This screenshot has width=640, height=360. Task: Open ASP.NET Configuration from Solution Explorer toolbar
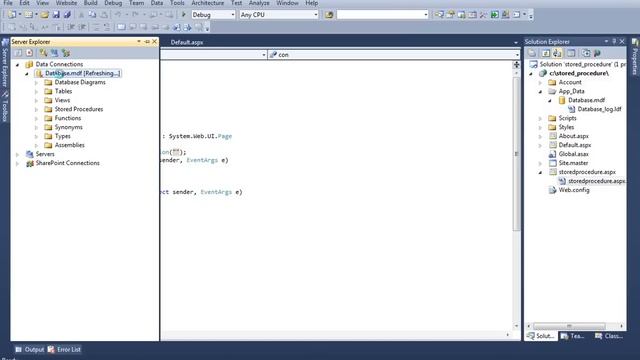click(598, 53)
